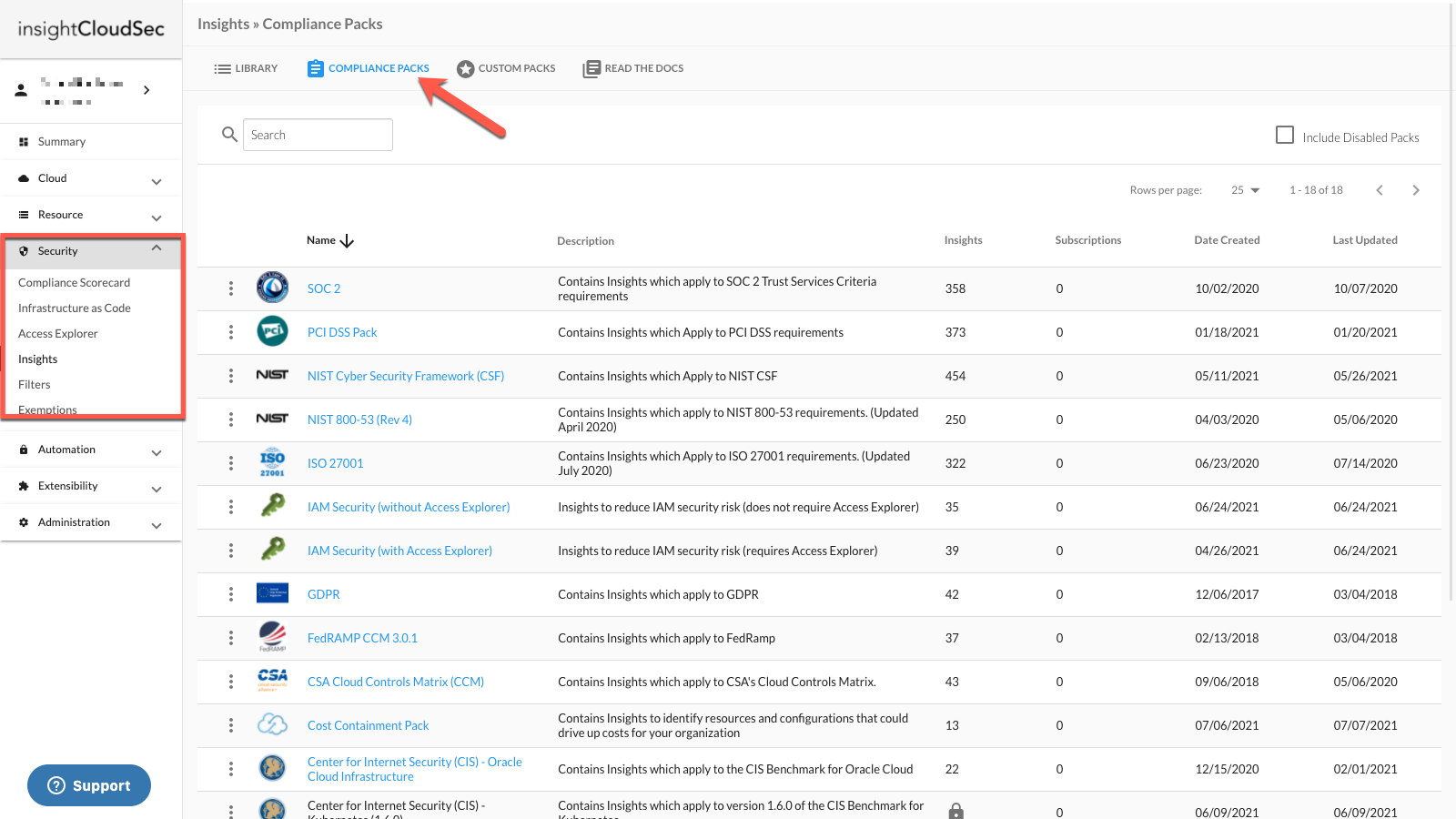Click the Cost Containment cloud logo
The image size is (1456, 819).
(x=272, y=724)
